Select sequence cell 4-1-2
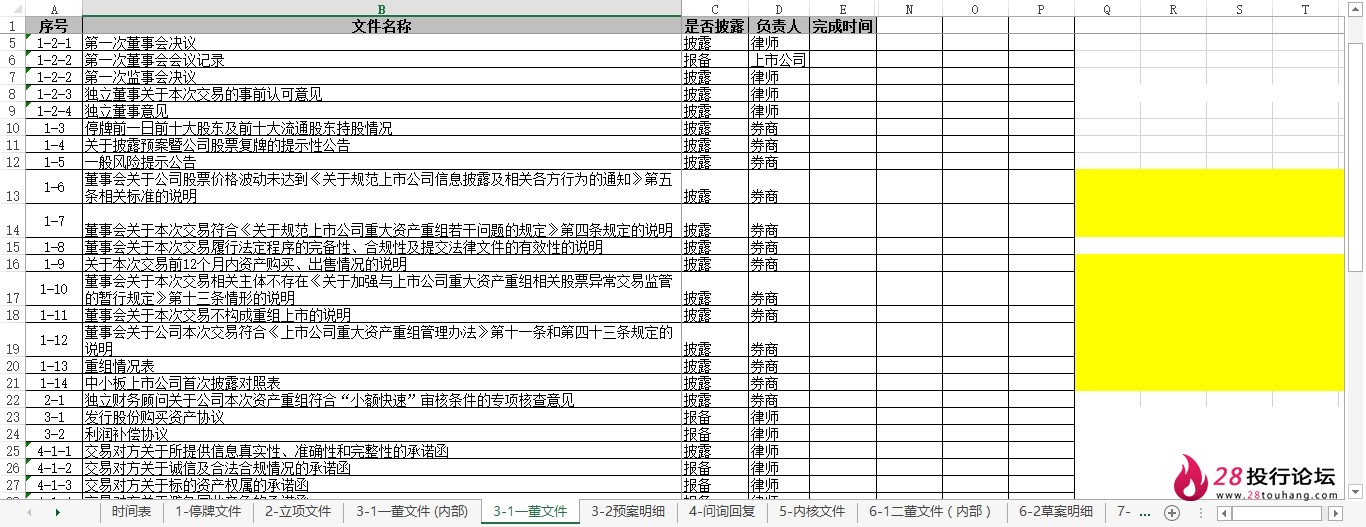 (54, 468)
